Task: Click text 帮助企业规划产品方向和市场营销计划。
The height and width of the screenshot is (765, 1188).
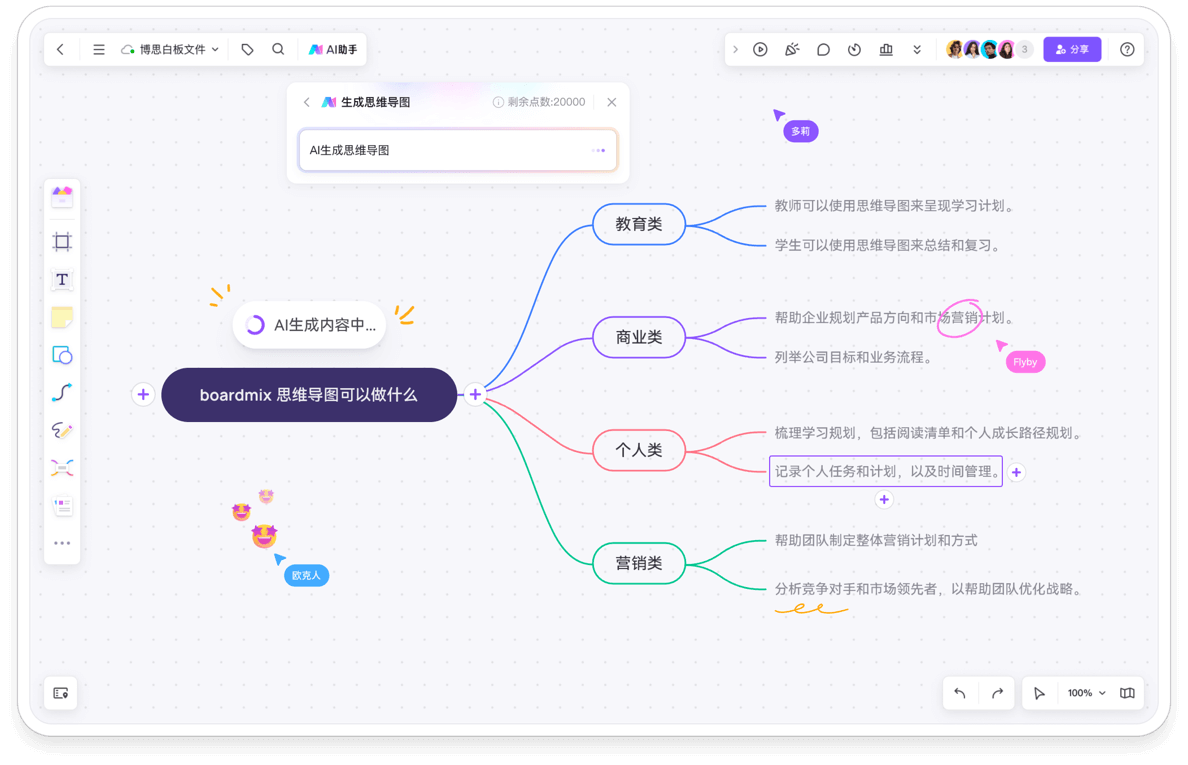Action: (x=895, y=318)
